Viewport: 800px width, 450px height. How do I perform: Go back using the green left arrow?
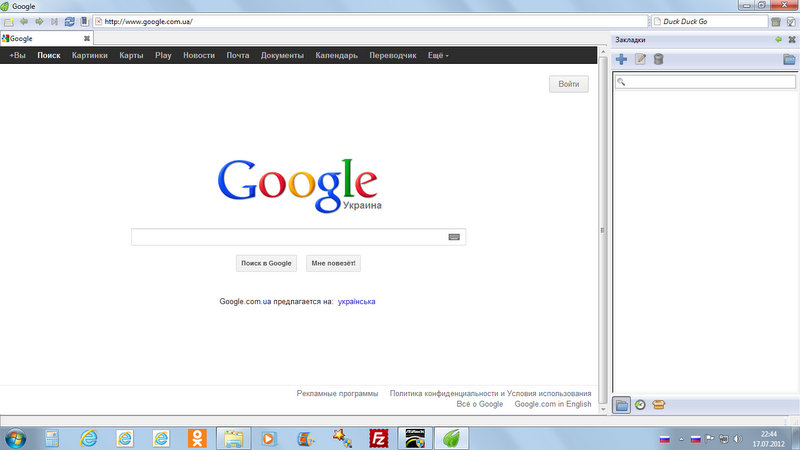point(23,21)
